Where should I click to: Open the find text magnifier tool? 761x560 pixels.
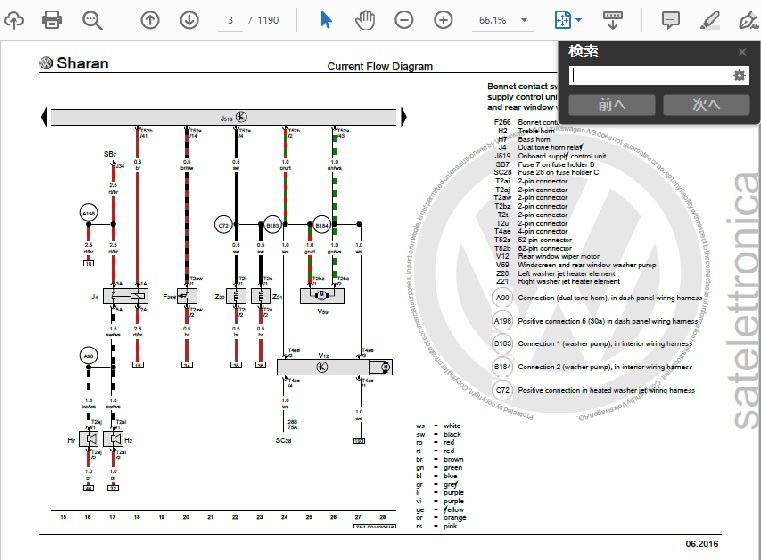coord(92,20)
